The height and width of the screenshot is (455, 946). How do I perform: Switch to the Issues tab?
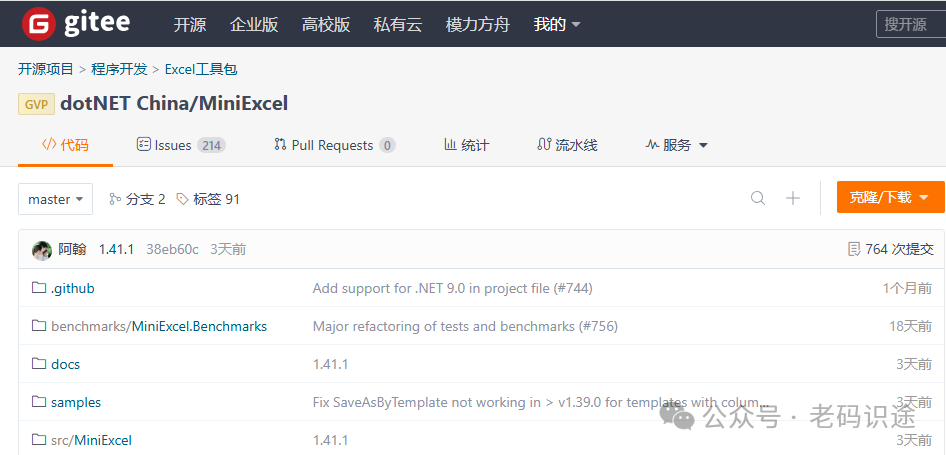coord(180,145)
